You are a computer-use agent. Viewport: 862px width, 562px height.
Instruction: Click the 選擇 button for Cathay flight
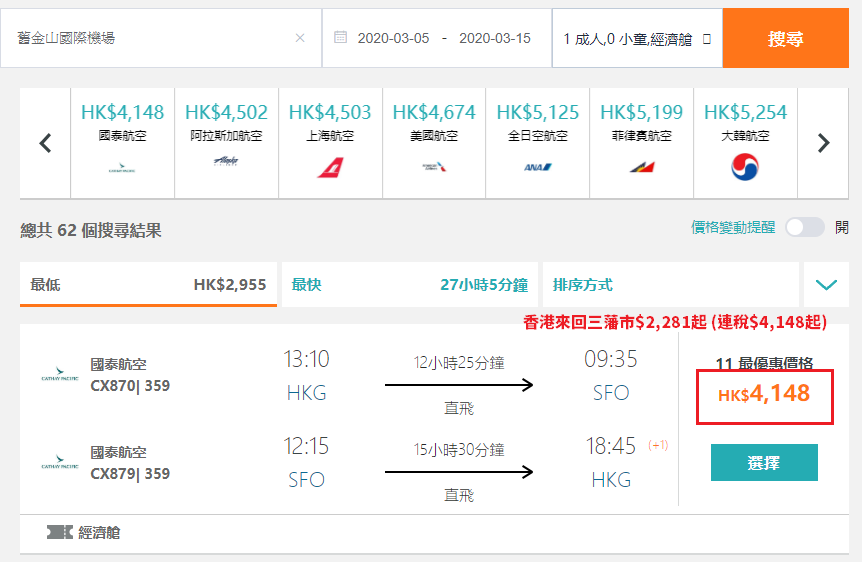pyautogui.click(x=764, y=462)
